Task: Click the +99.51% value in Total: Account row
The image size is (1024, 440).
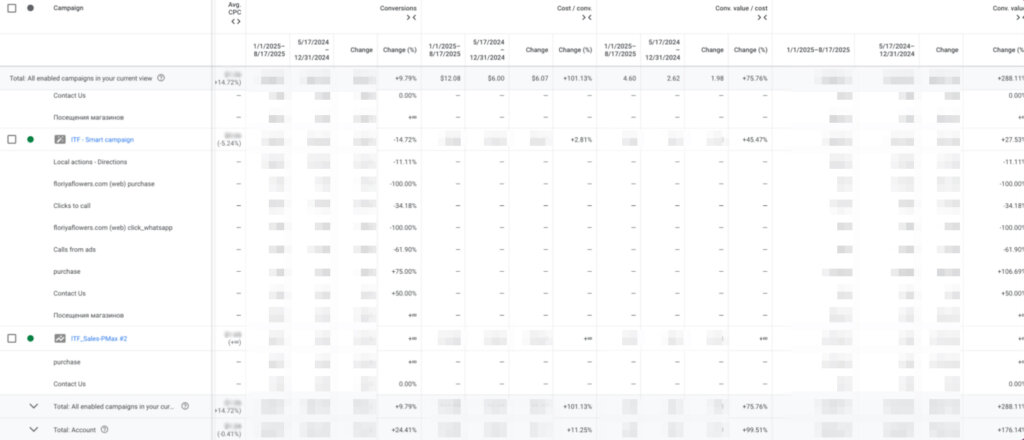Action: pyautogui.click(x=754, y=430)
